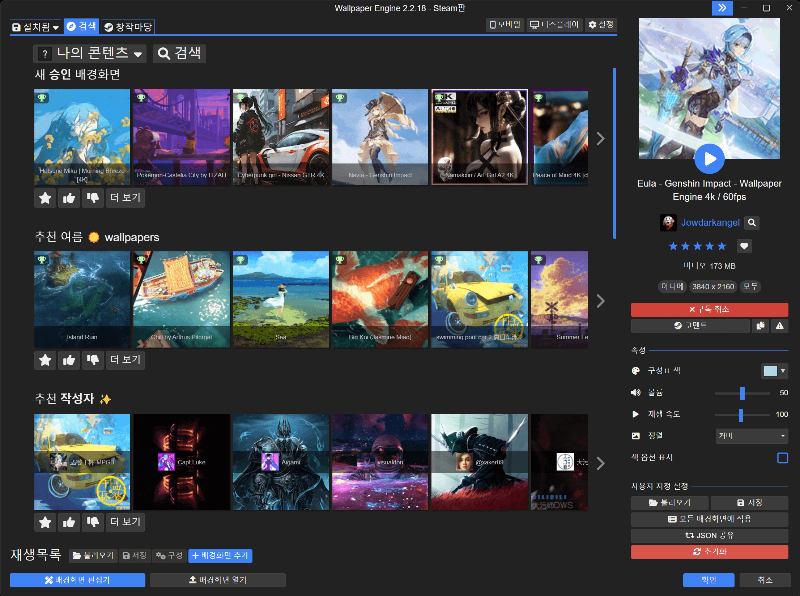Click the alignment picture icon
Viewport: 800px width, 596px height.
(x=636, y=436)
